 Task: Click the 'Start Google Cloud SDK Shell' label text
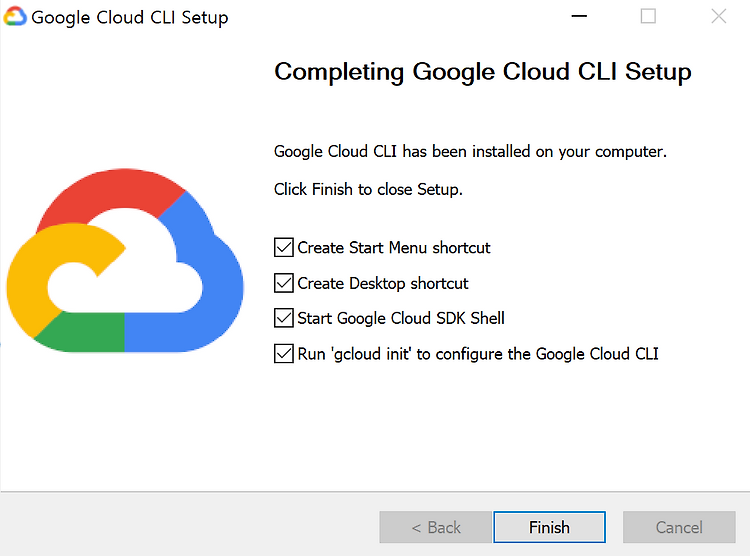coord(401,318)
